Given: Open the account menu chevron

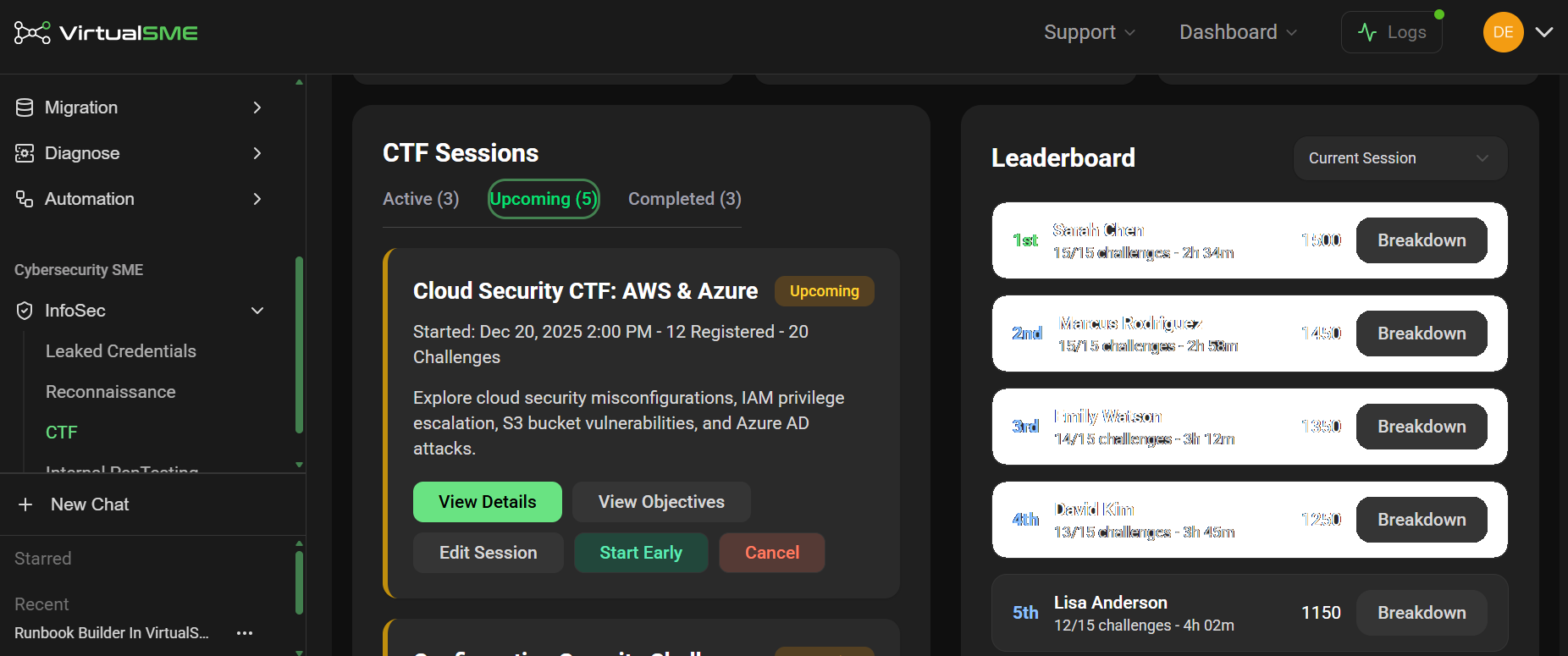Looking at the screenshot, I should (x=1544, y=32).
